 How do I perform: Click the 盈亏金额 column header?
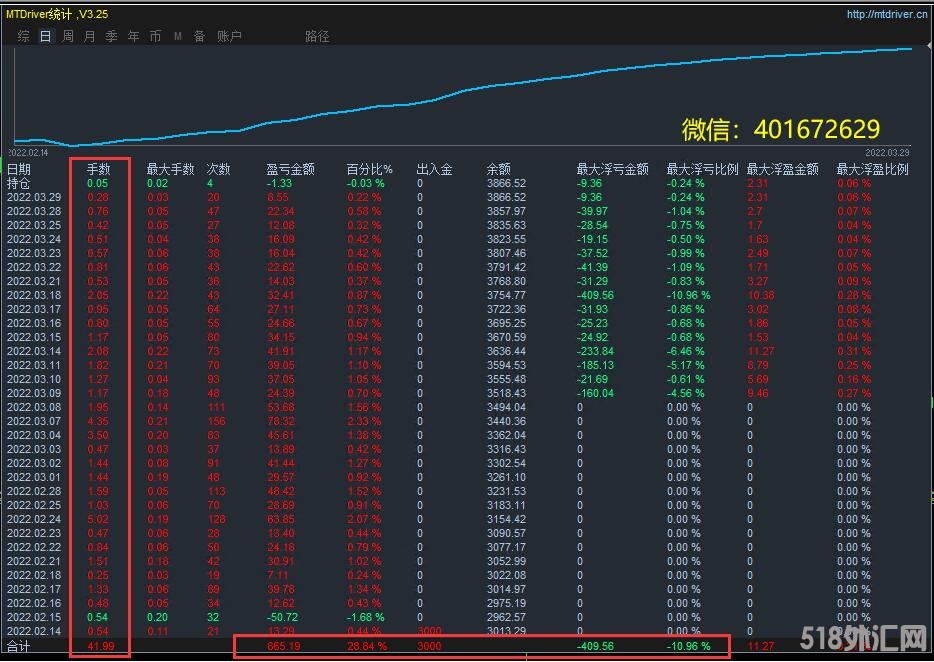point(291,170)
